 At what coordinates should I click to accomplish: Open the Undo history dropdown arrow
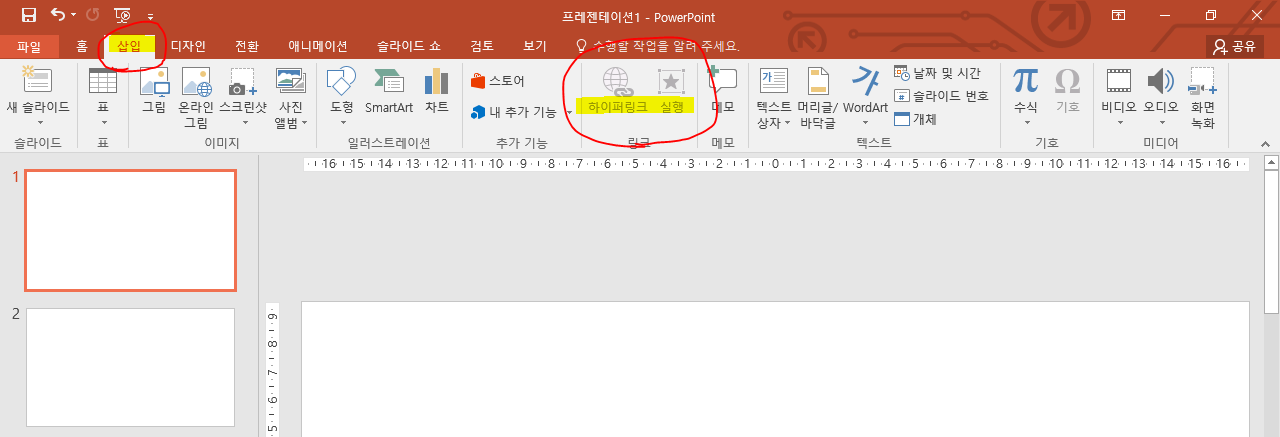73,16
